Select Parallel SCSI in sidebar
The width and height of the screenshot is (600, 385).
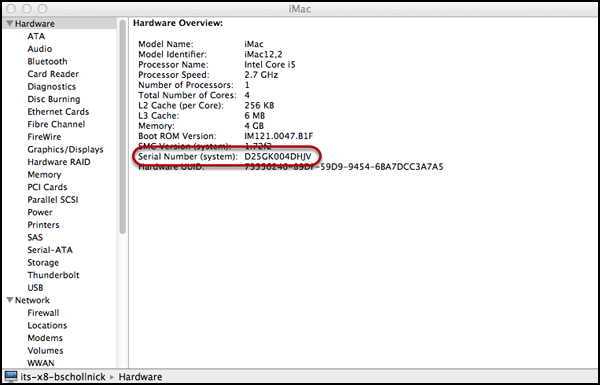(53, 200)
